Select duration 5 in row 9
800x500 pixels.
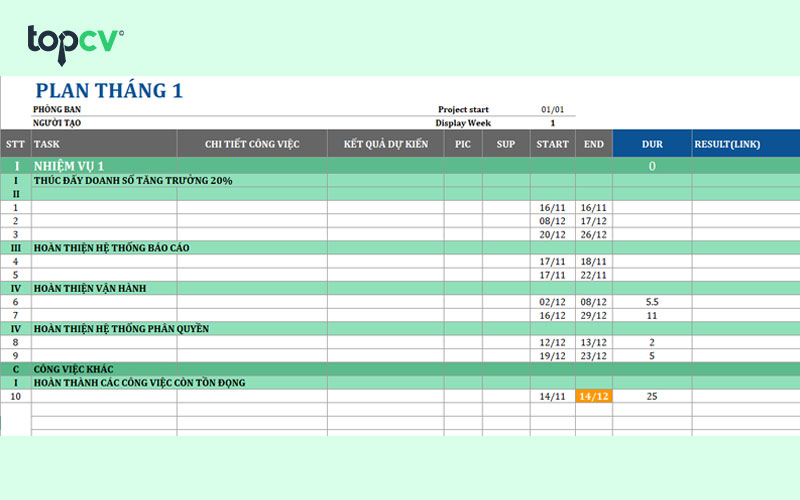[x=652, y=356]
